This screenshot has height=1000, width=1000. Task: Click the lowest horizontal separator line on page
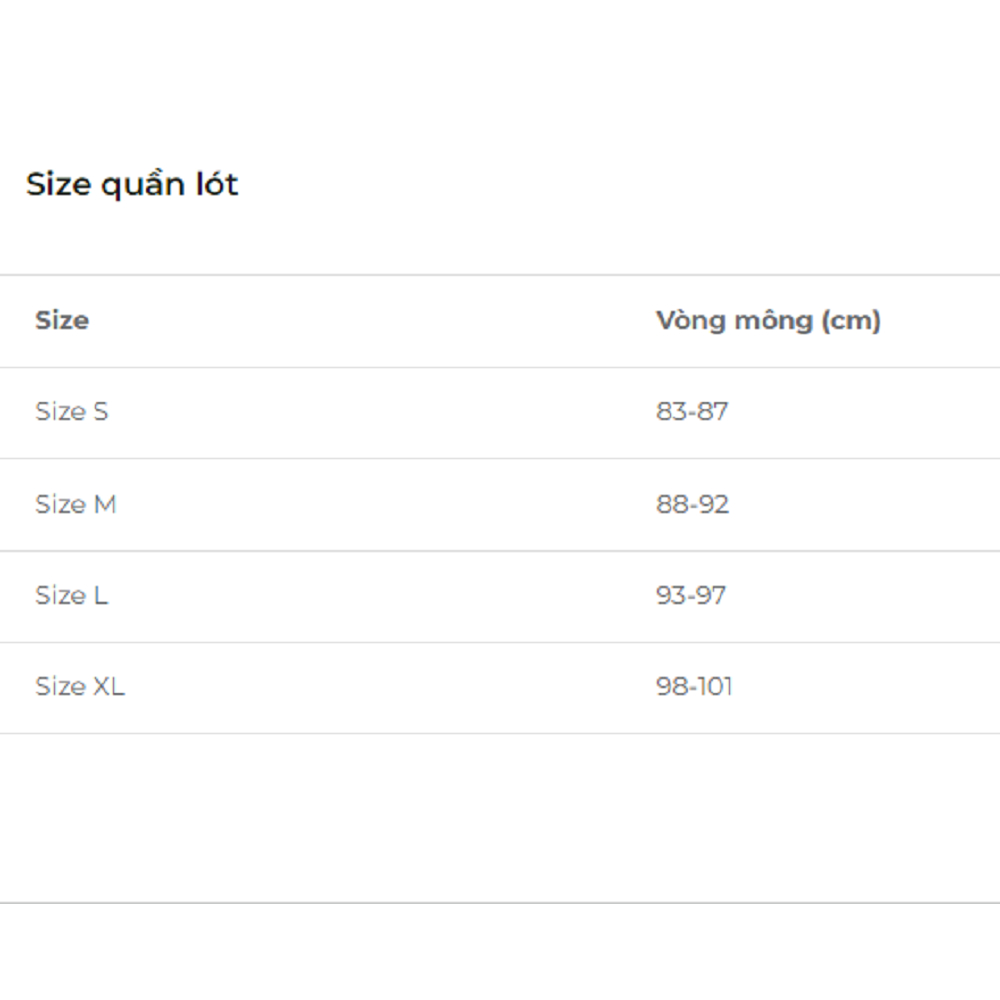pyautogui.click(x=500, y=903)
